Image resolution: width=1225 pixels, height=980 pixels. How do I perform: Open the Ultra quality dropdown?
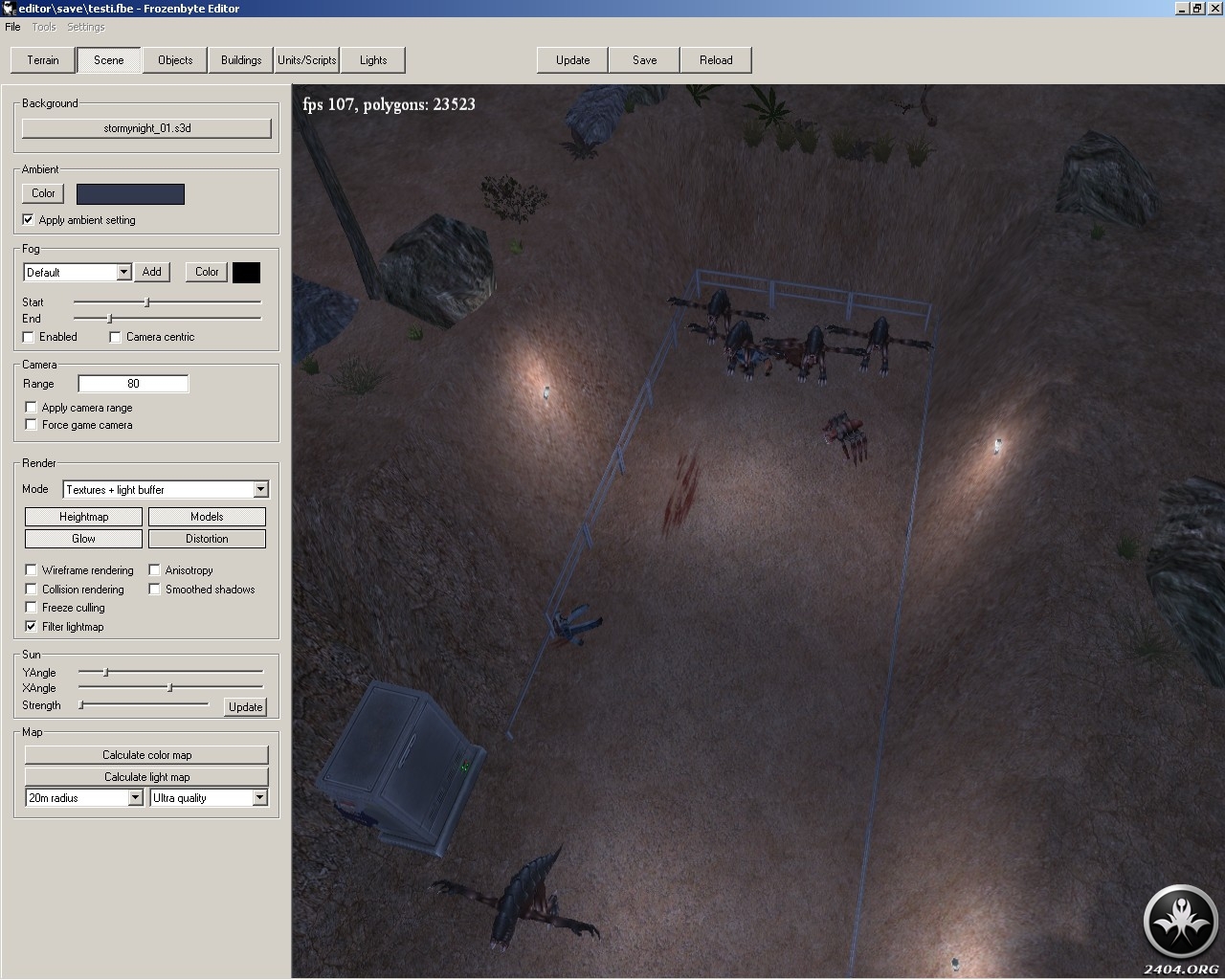[x=259, y=798]
